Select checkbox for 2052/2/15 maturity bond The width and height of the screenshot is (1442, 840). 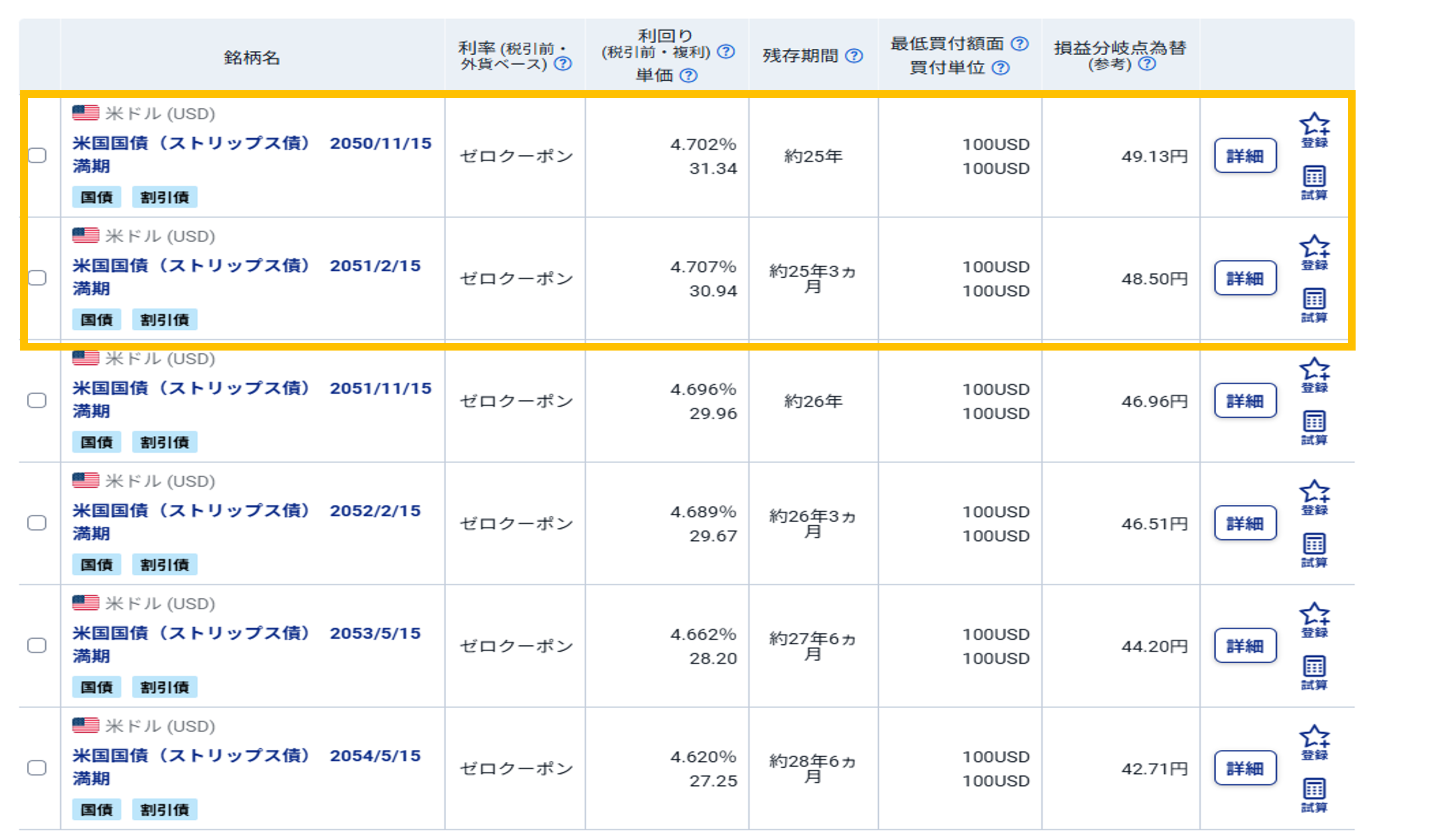(x=37, y=523)
